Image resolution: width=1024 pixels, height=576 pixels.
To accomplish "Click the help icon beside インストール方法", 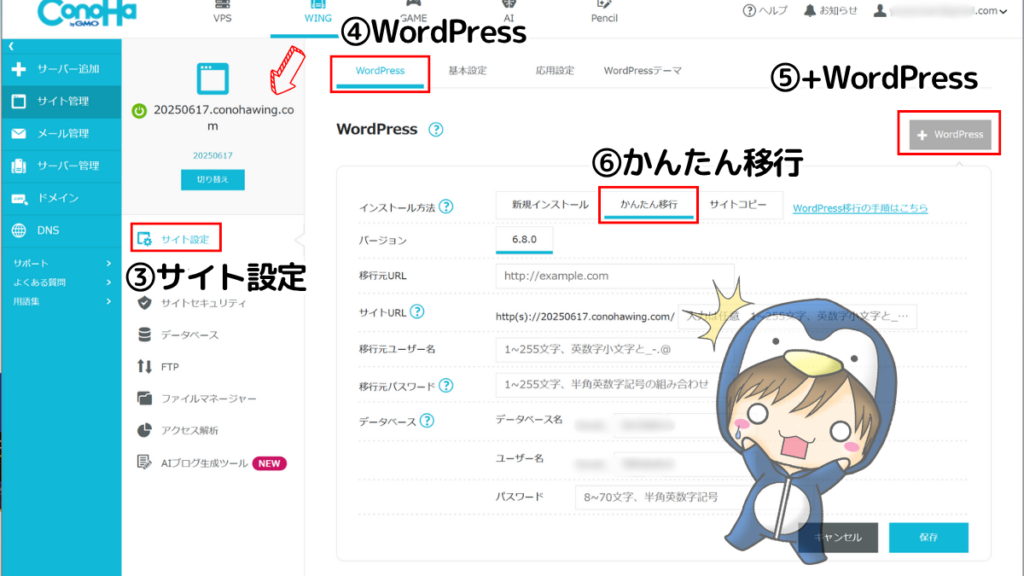I will pyautogui.click(x=446, y=206).
